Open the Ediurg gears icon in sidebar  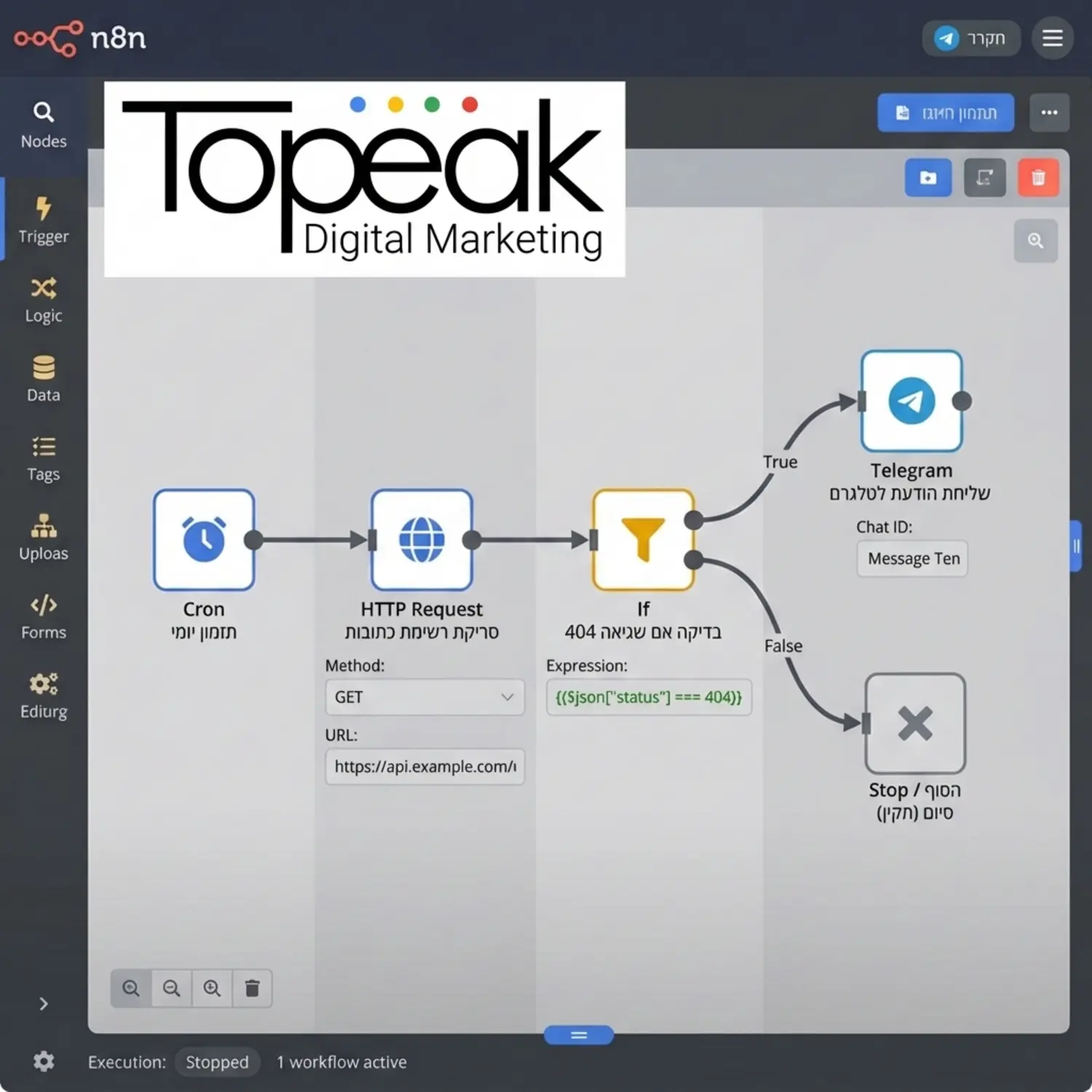coord(44,684)
